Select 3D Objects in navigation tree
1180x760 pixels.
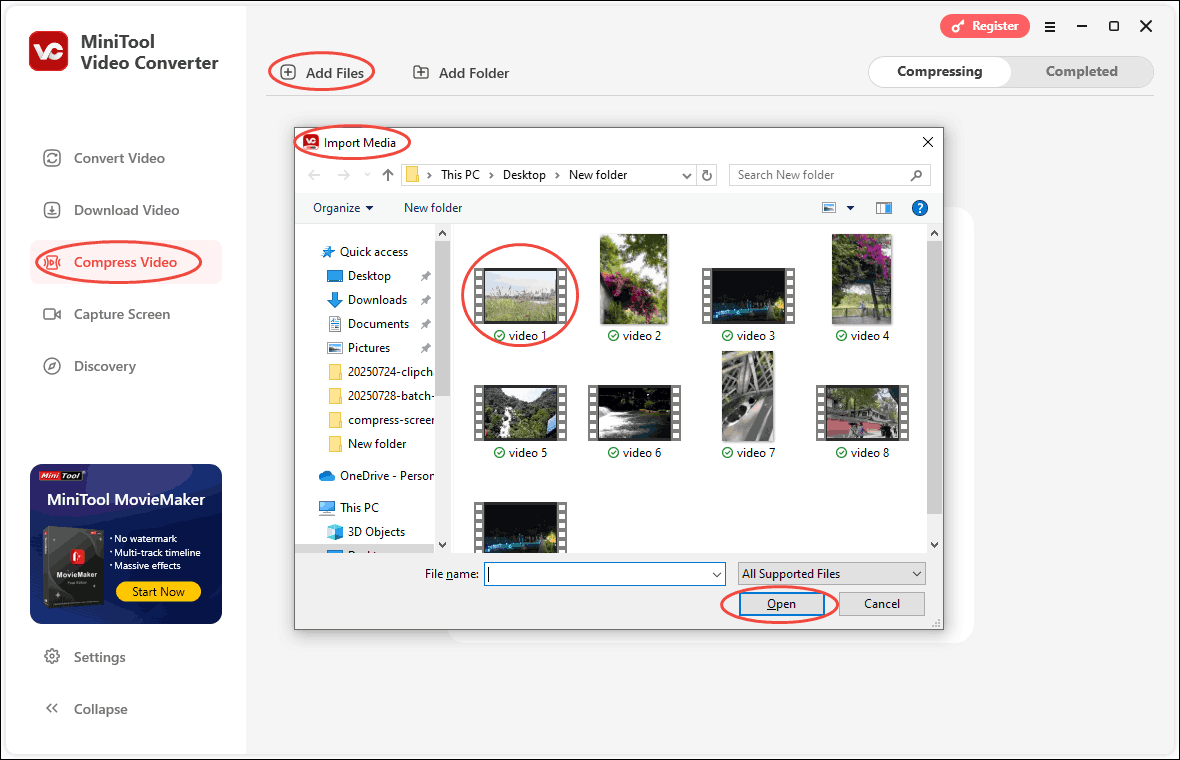click(x=366, y=532)
